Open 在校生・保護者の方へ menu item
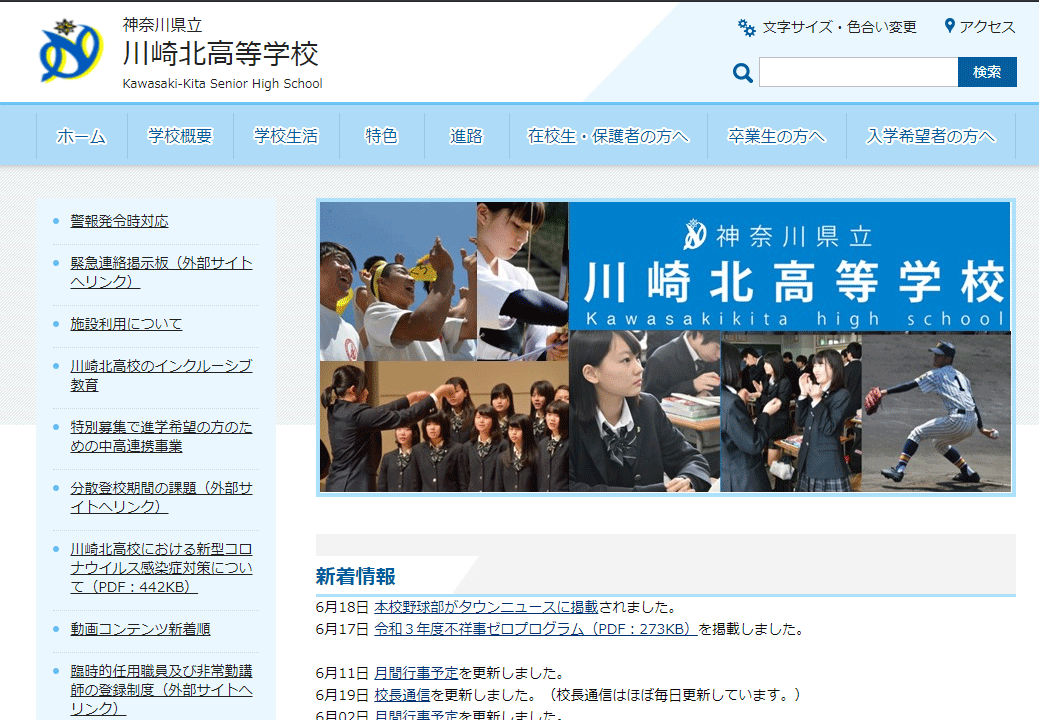 click(608, 136)
